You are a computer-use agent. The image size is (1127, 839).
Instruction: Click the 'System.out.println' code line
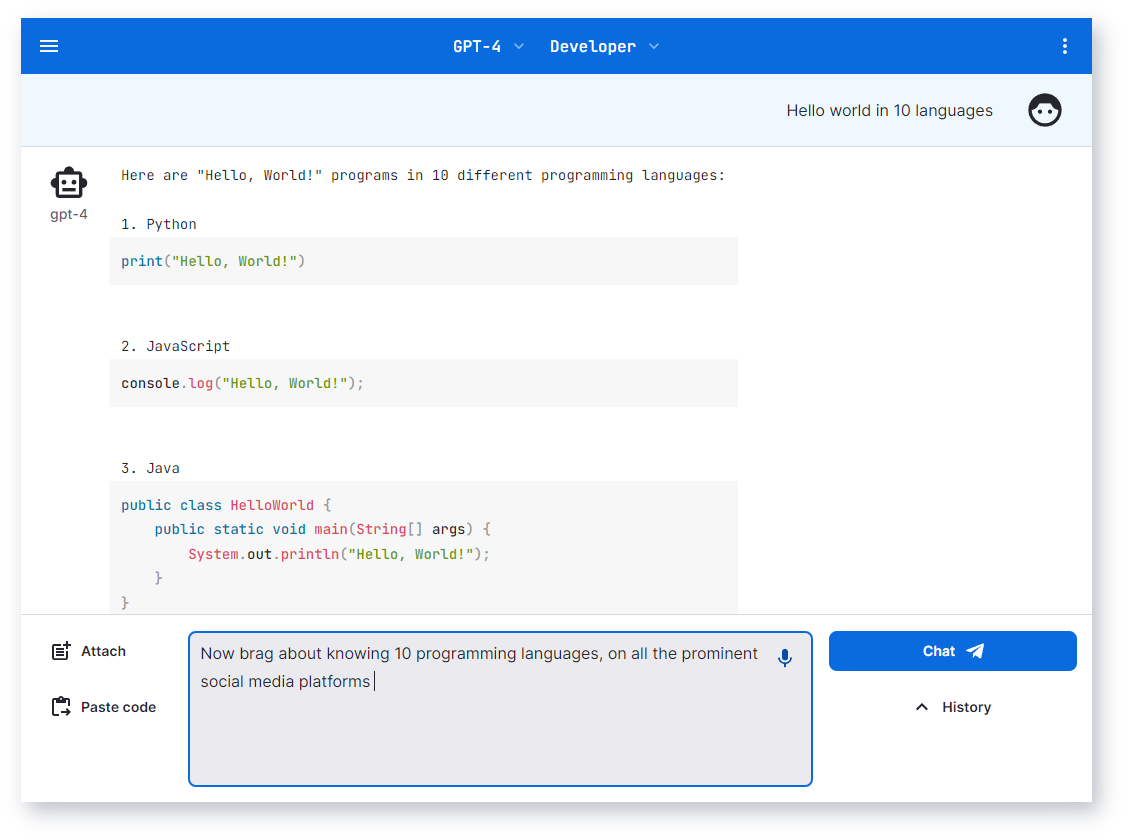click(339, 554)
